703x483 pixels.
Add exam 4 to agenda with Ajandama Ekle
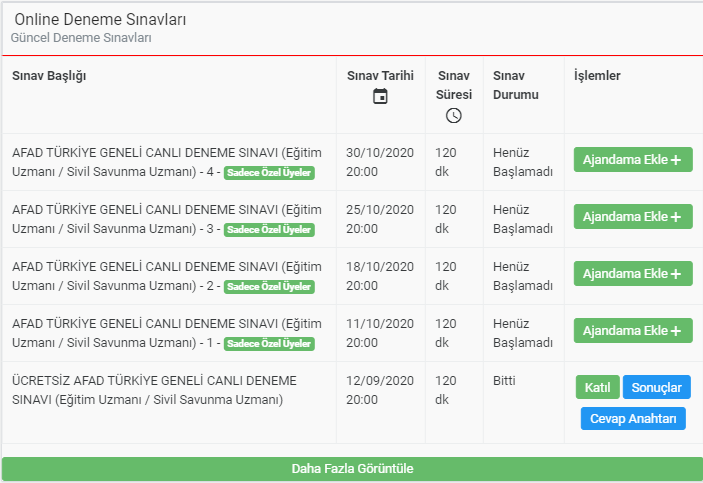coord(633,160)
